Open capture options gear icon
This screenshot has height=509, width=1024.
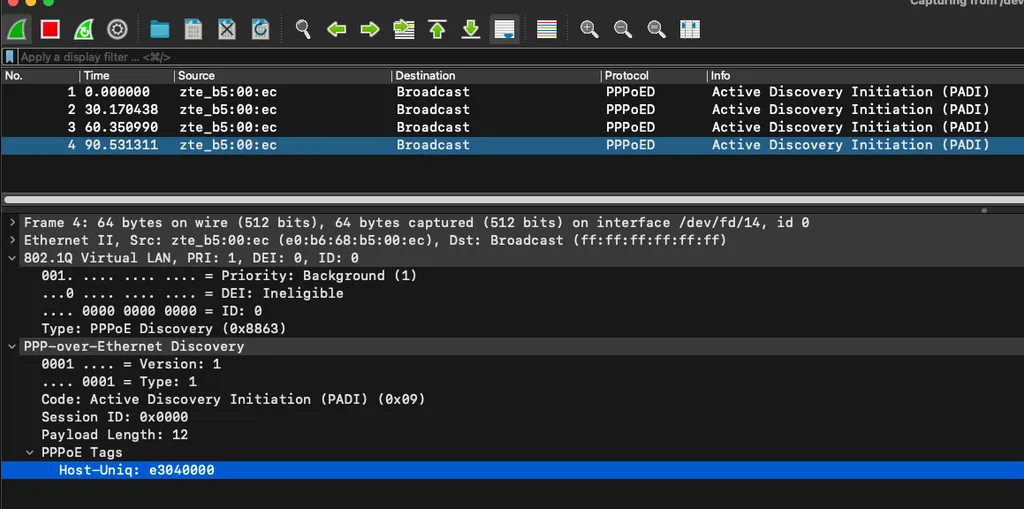coord(117,29)
